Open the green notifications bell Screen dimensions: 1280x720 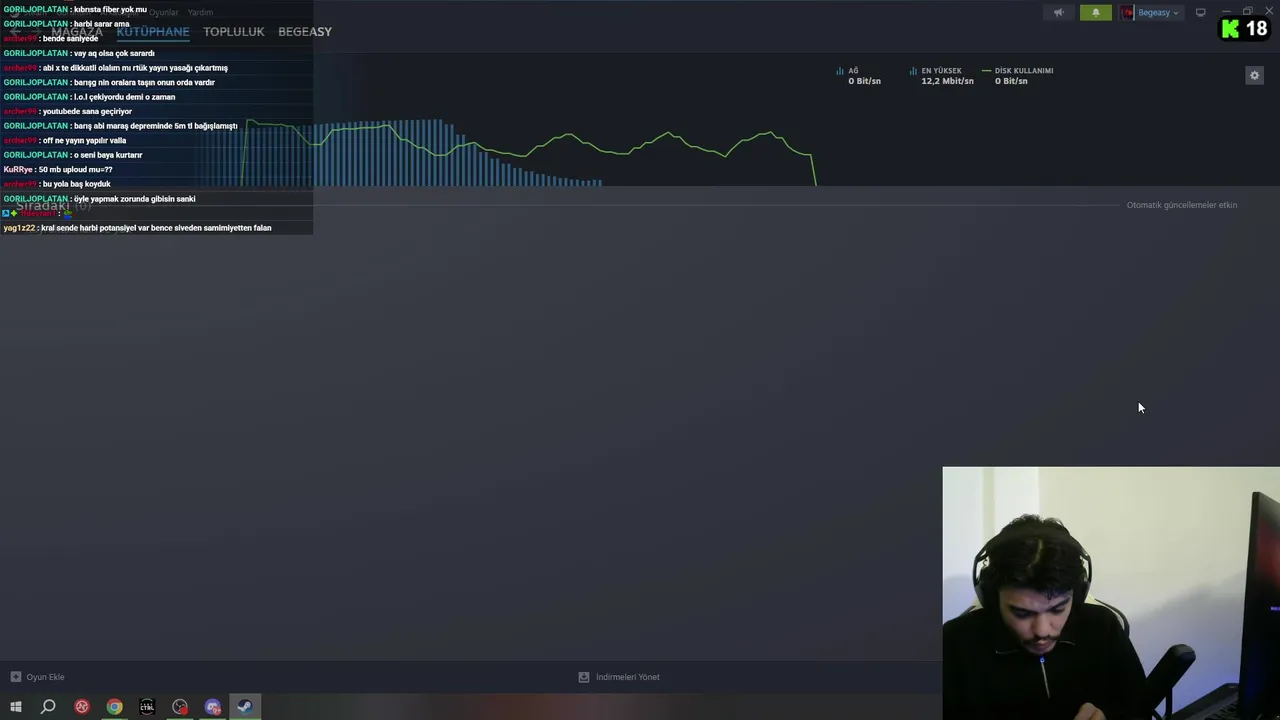click(x=1095, y=13)
